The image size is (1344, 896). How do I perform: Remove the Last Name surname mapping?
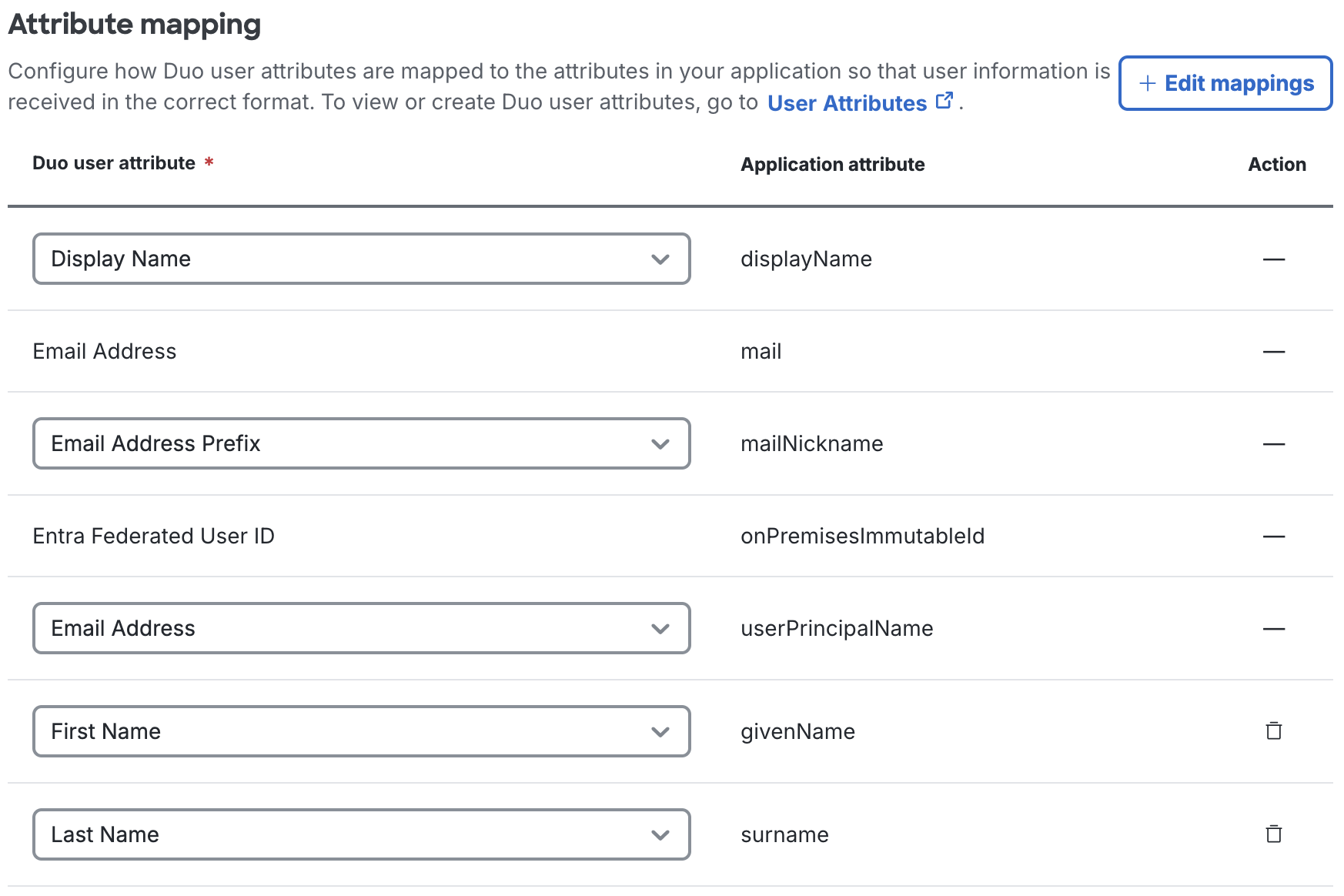point(1274,834)
